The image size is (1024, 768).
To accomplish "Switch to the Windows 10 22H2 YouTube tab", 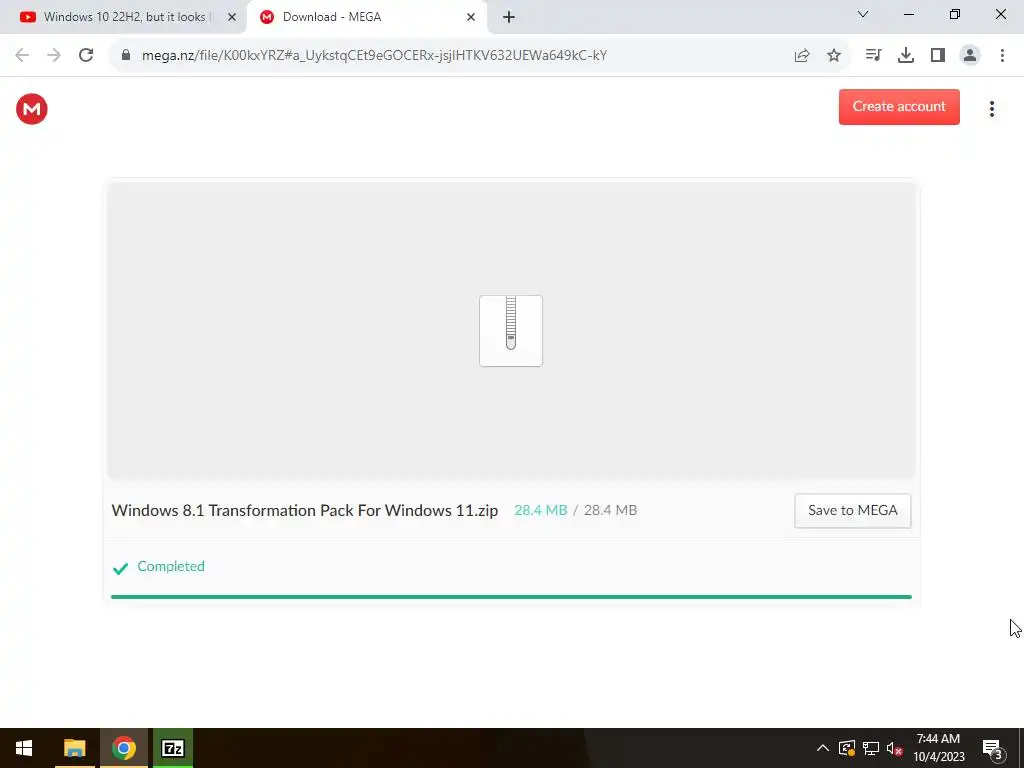I will [121, 17].
